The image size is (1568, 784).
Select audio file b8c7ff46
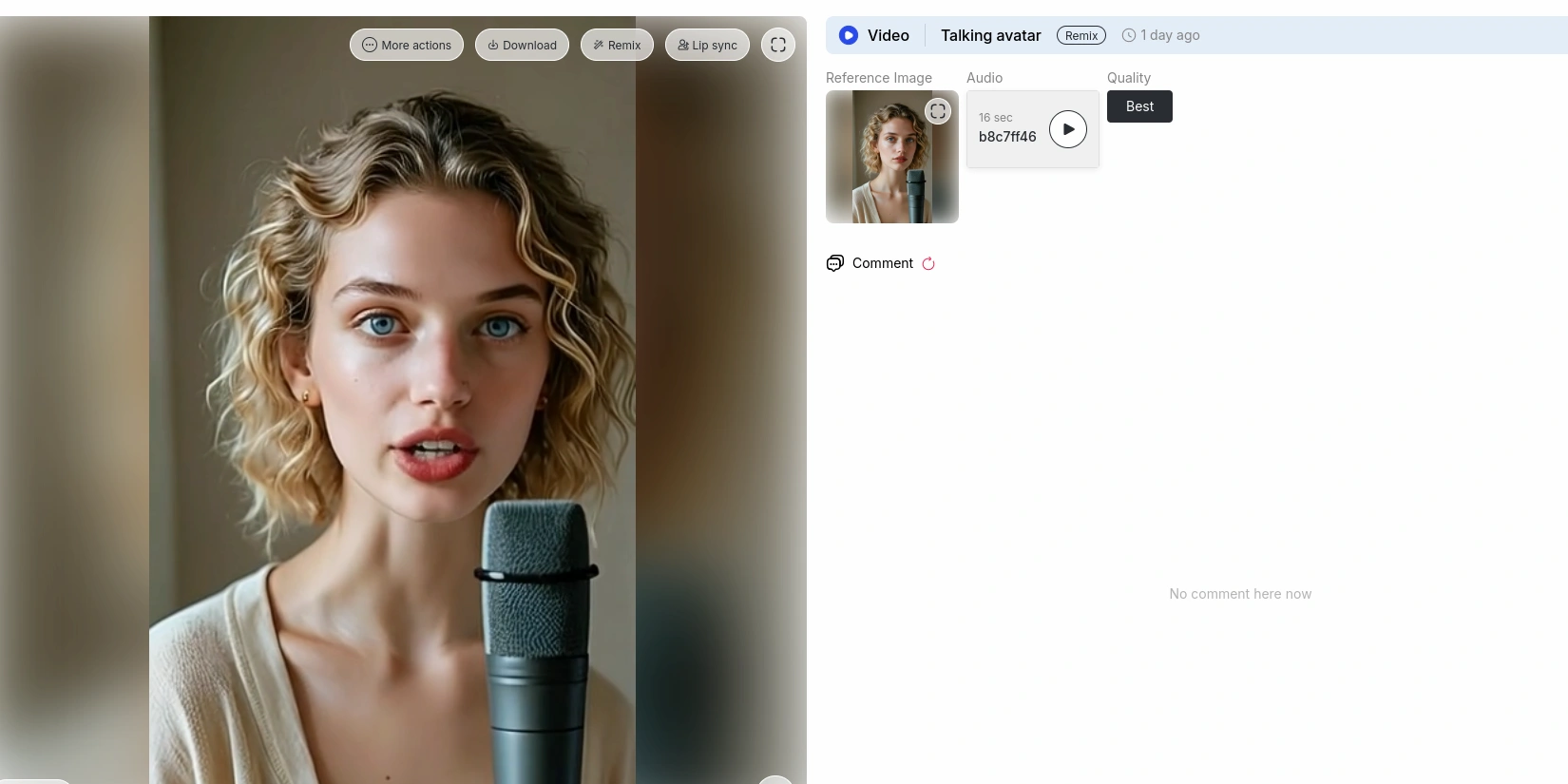1007,137
